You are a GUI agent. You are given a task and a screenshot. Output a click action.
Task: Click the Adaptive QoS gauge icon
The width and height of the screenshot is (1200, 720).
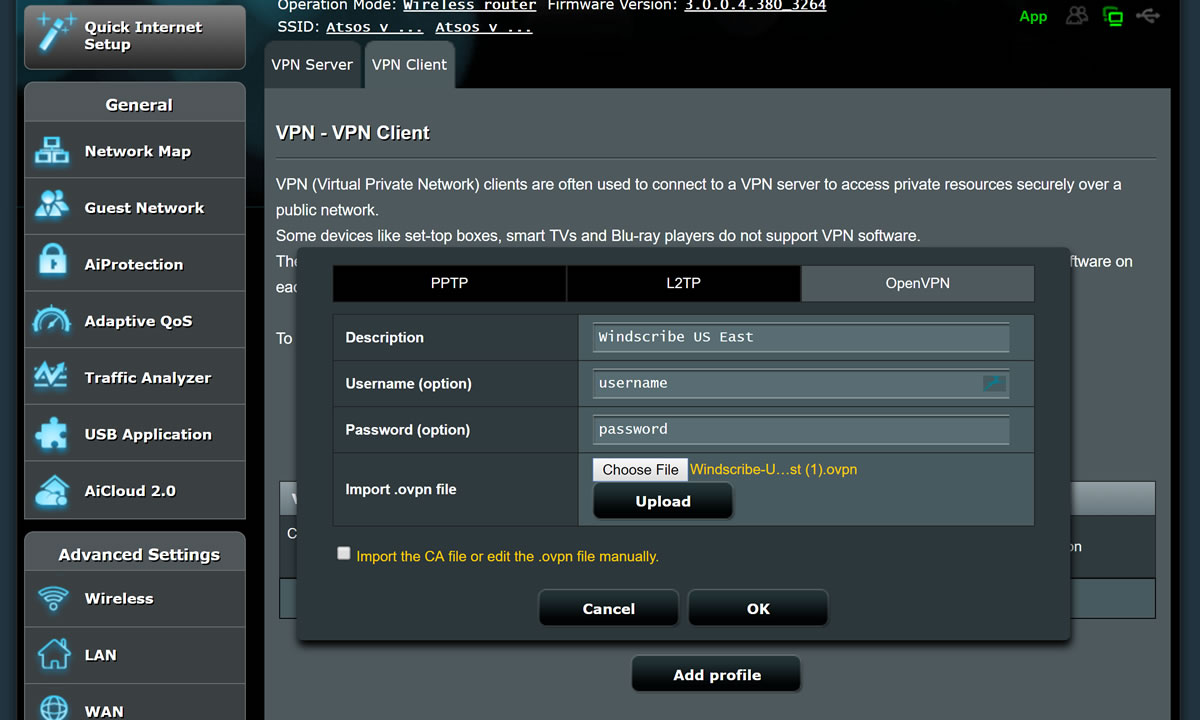52,320
